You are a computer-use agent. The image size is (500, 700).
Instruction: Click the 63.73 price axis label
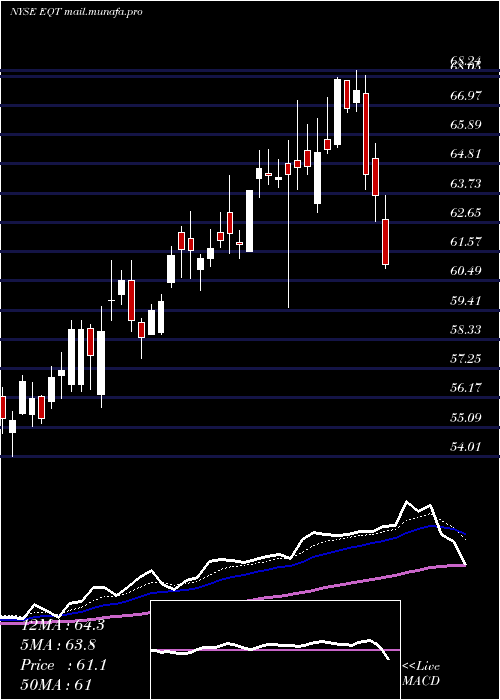[x=466, y=183]
